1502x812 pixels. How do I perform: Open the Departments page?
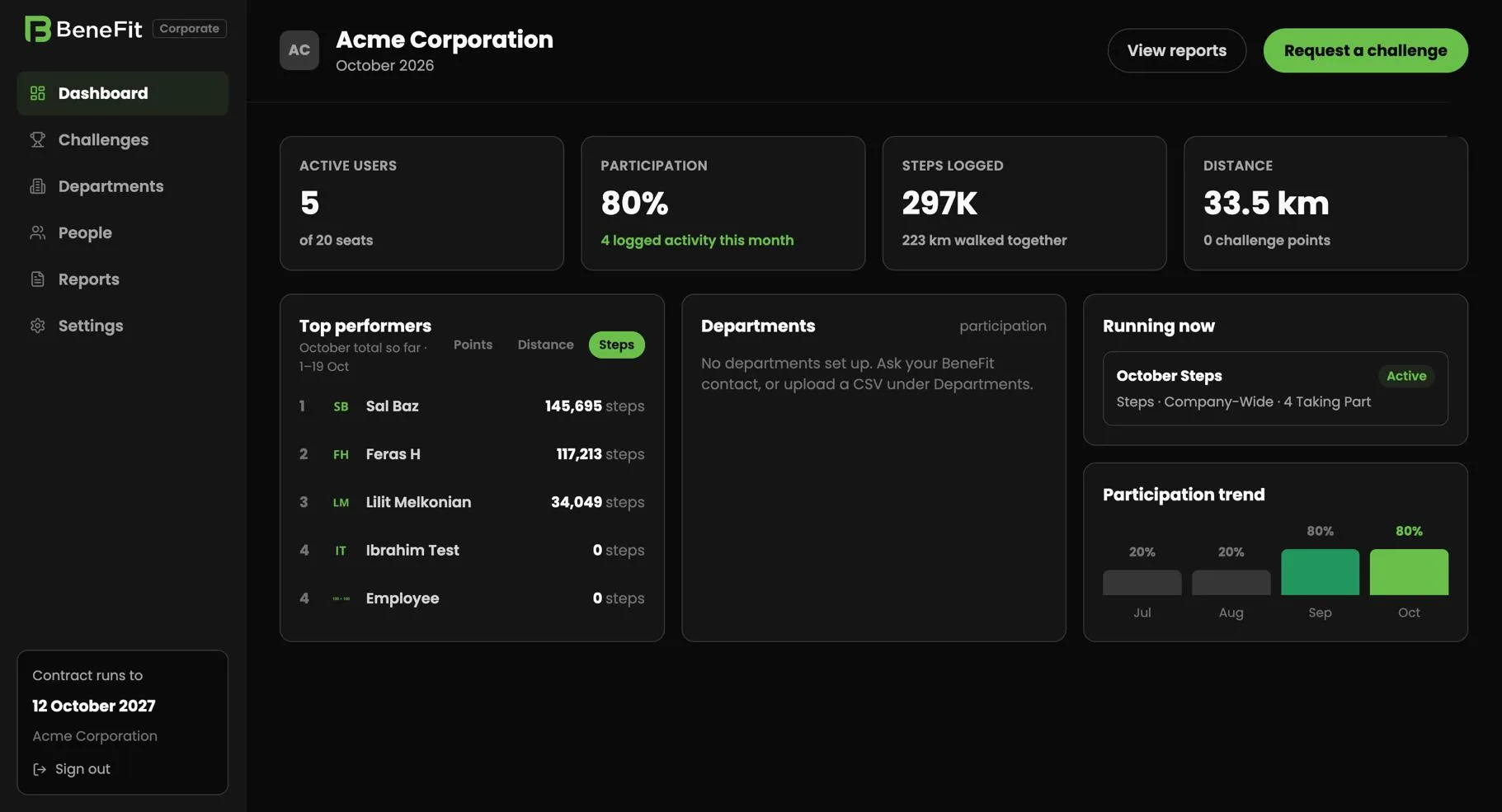pos(123,186)
